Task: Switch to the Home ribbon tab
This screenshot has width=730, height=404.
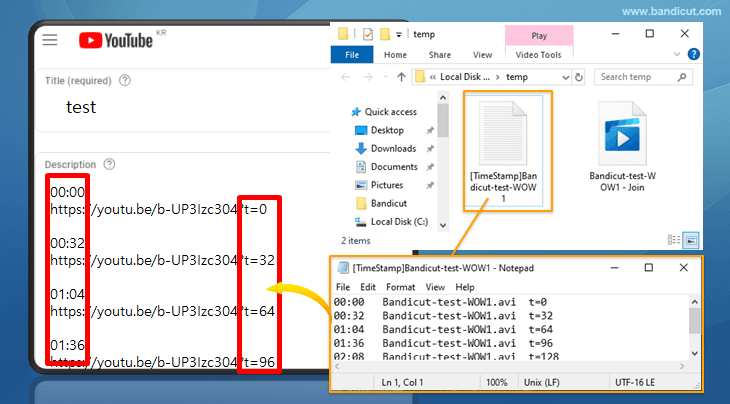Action: tap(395, 55)
